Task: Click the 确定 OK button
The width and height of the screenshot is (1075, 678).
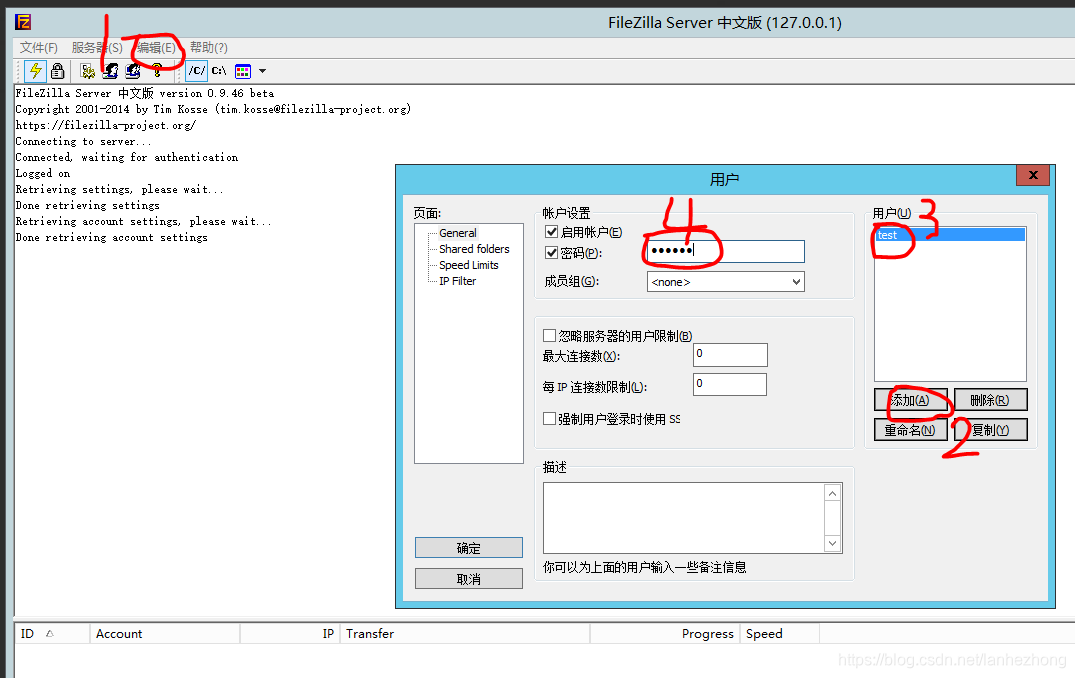Action: click(469, 548)
